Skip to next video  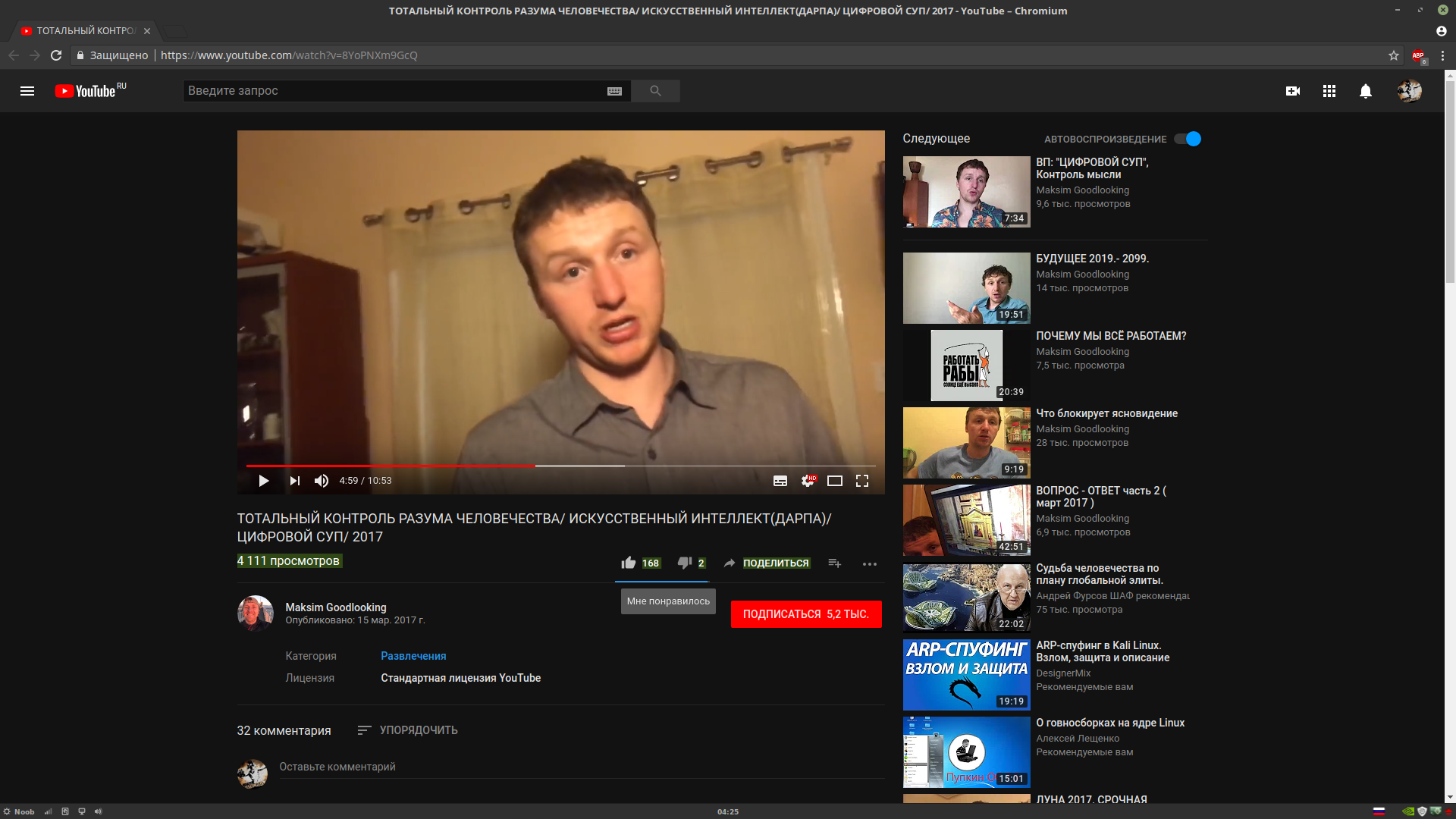[295, 481]
